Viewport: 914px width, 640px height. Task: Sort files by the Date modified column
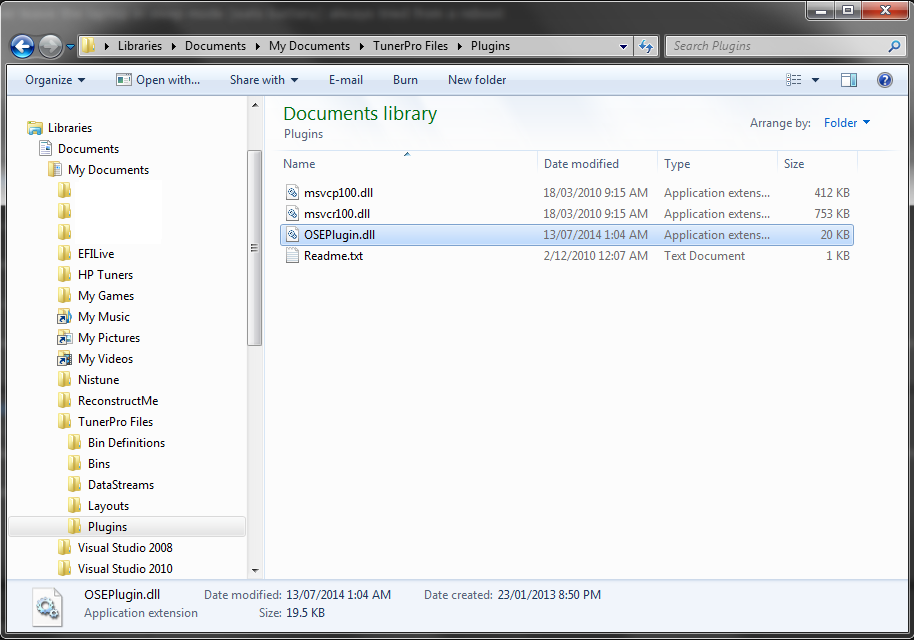click(x=598, y=164)
